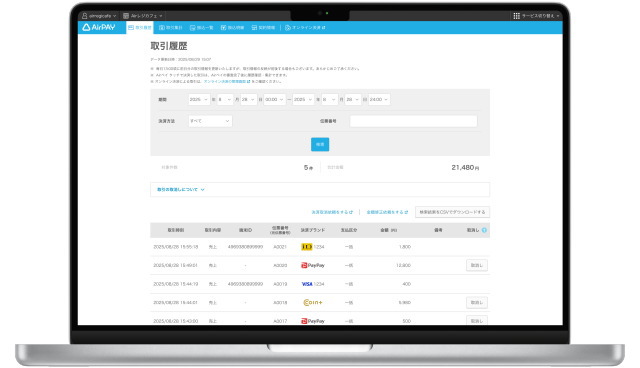Open the 決済方法 すべて dropdown
The image size is (640, 368).
point(210,121)
